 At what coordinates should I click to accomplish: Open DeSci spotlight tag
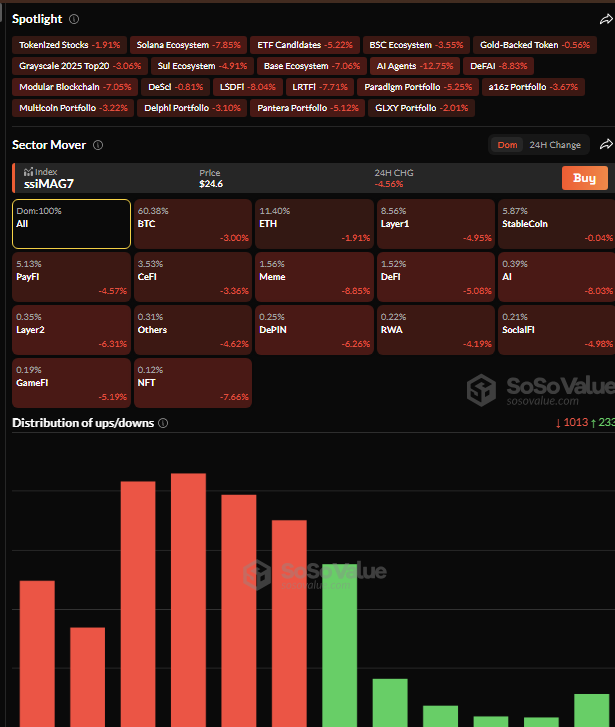[x=175, y=87]
